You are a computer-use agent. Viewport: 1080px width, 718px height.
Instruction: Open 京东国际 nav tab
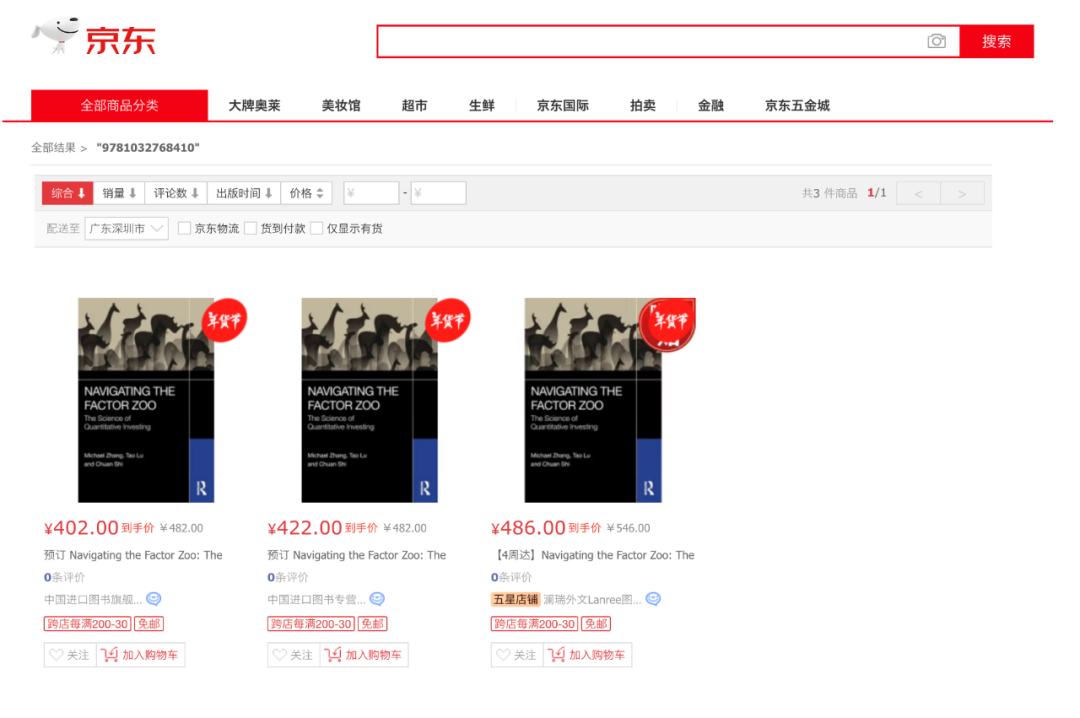point(563,105)
